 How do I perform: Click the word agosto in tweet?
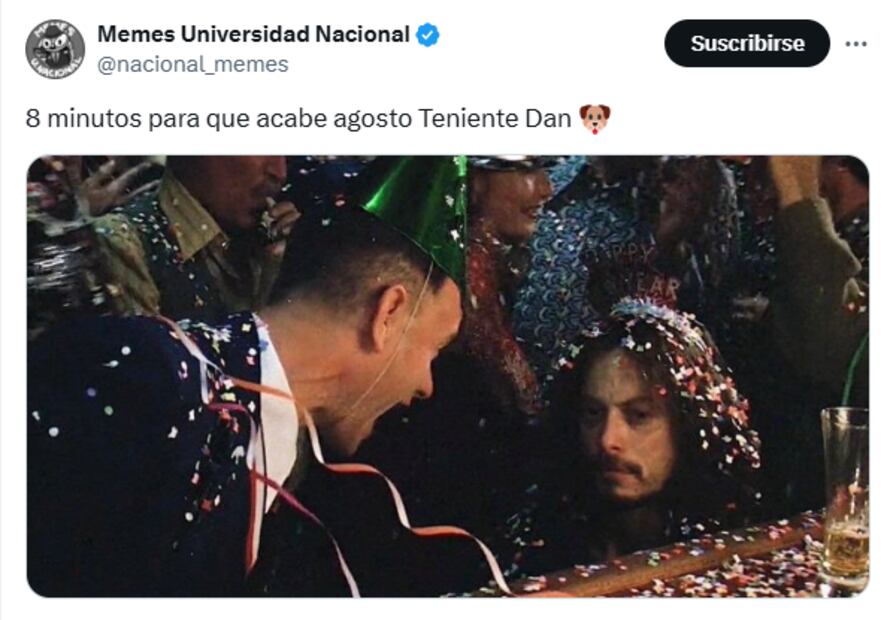point(372,120)
